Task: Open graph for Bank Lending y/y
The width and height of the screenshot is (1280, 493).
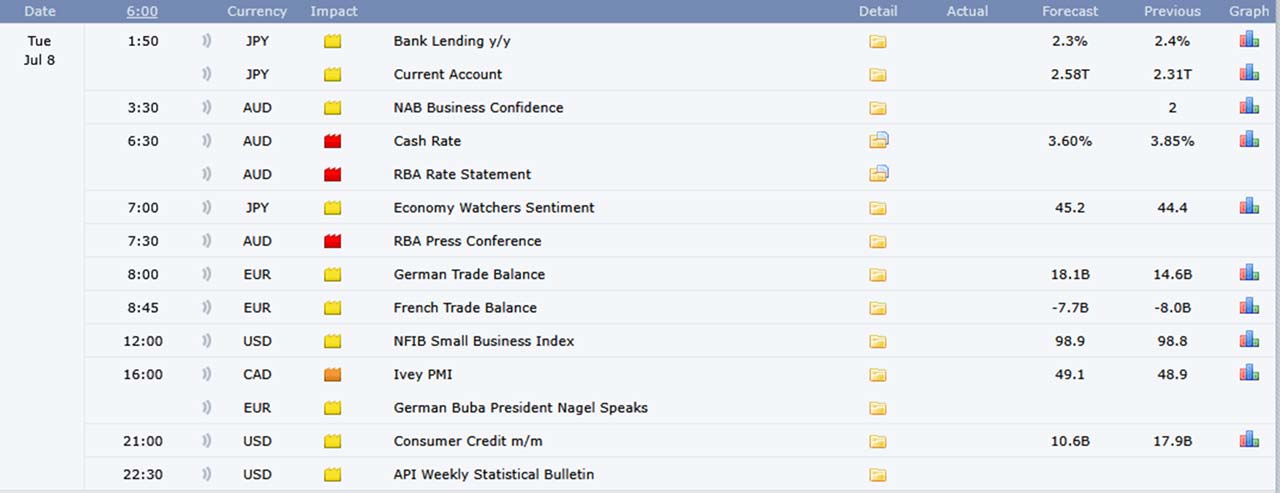Action: [1249, 41]
